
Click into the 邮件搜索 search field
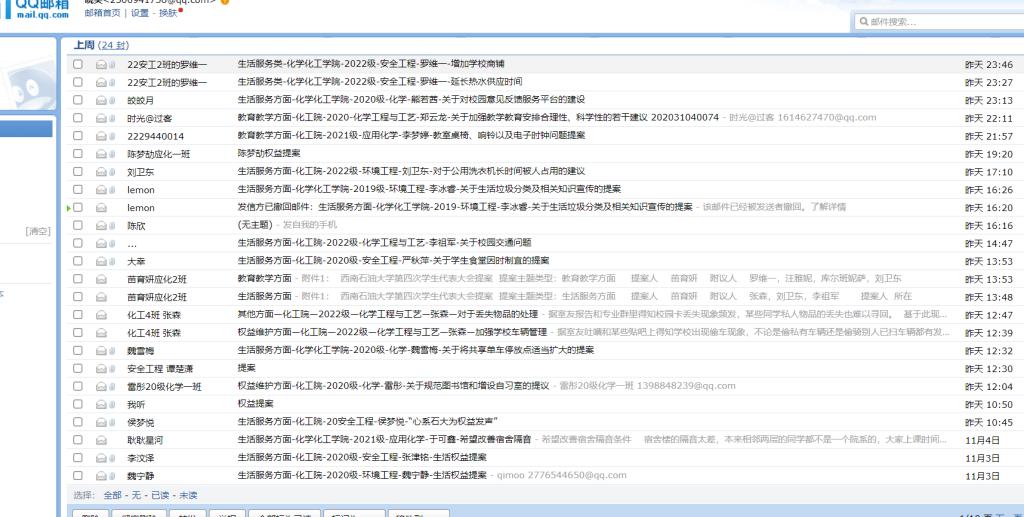pyautogui.click(x=940, y=21)
